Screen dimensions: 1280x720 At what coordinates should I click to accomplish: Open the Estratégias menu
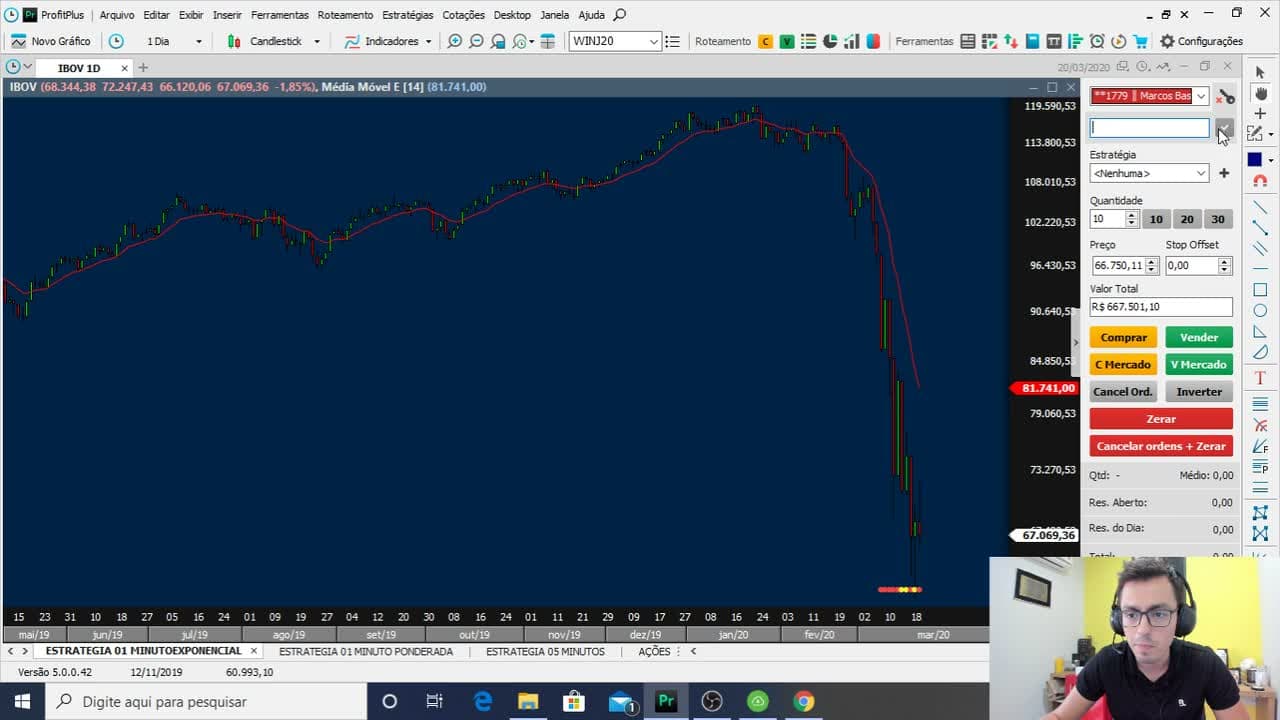click(408, 15)
